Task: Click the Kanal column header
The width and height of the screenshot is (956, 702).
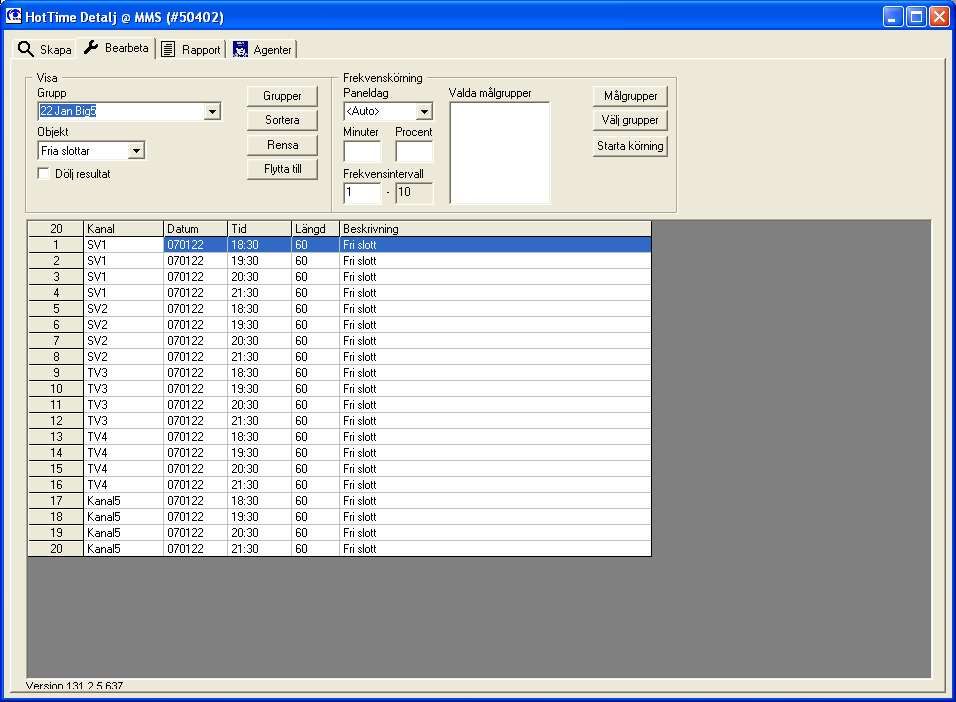Action: click(x=123, y=229)
